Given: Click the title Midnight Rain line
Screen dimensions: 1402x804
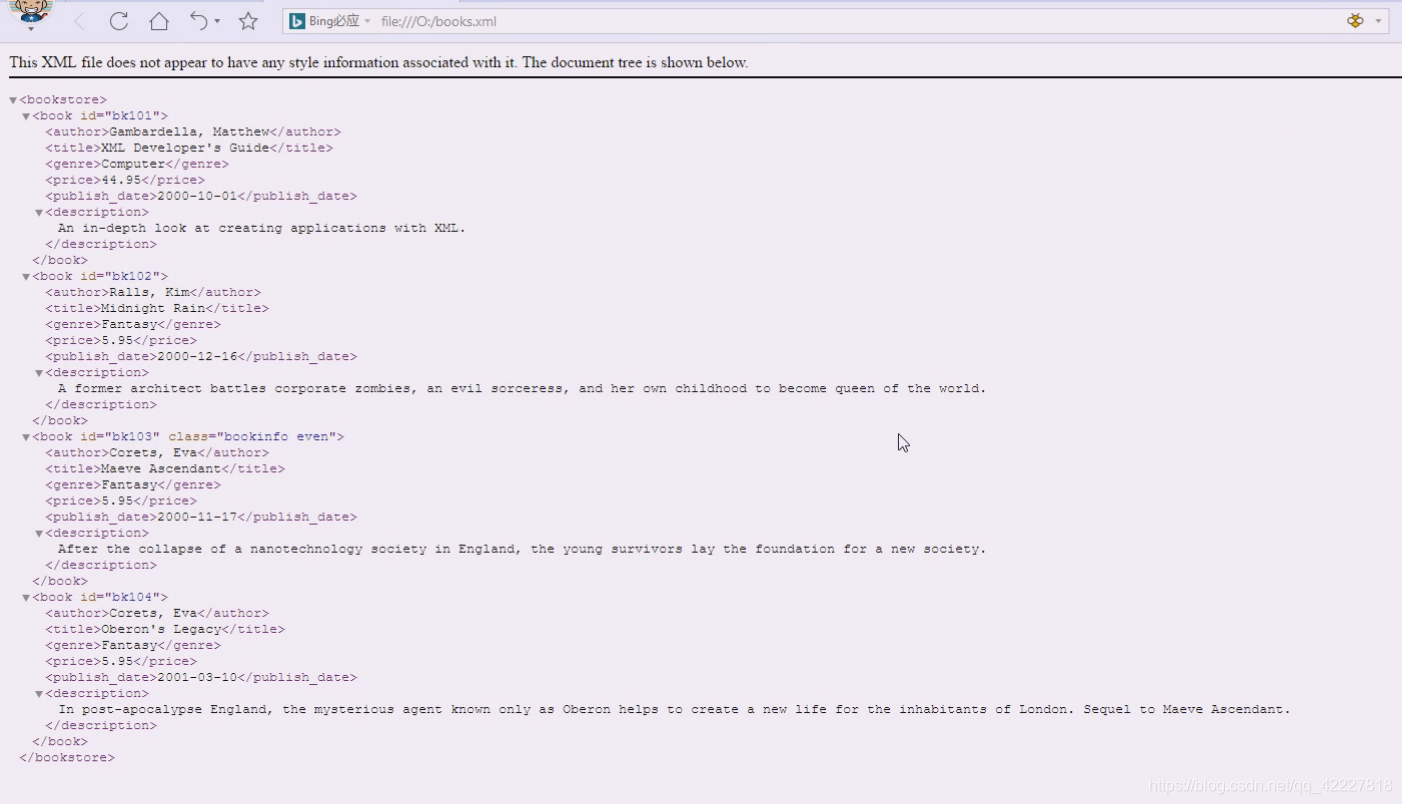Looking at the screenshot, I should click(x=157, y=309).
